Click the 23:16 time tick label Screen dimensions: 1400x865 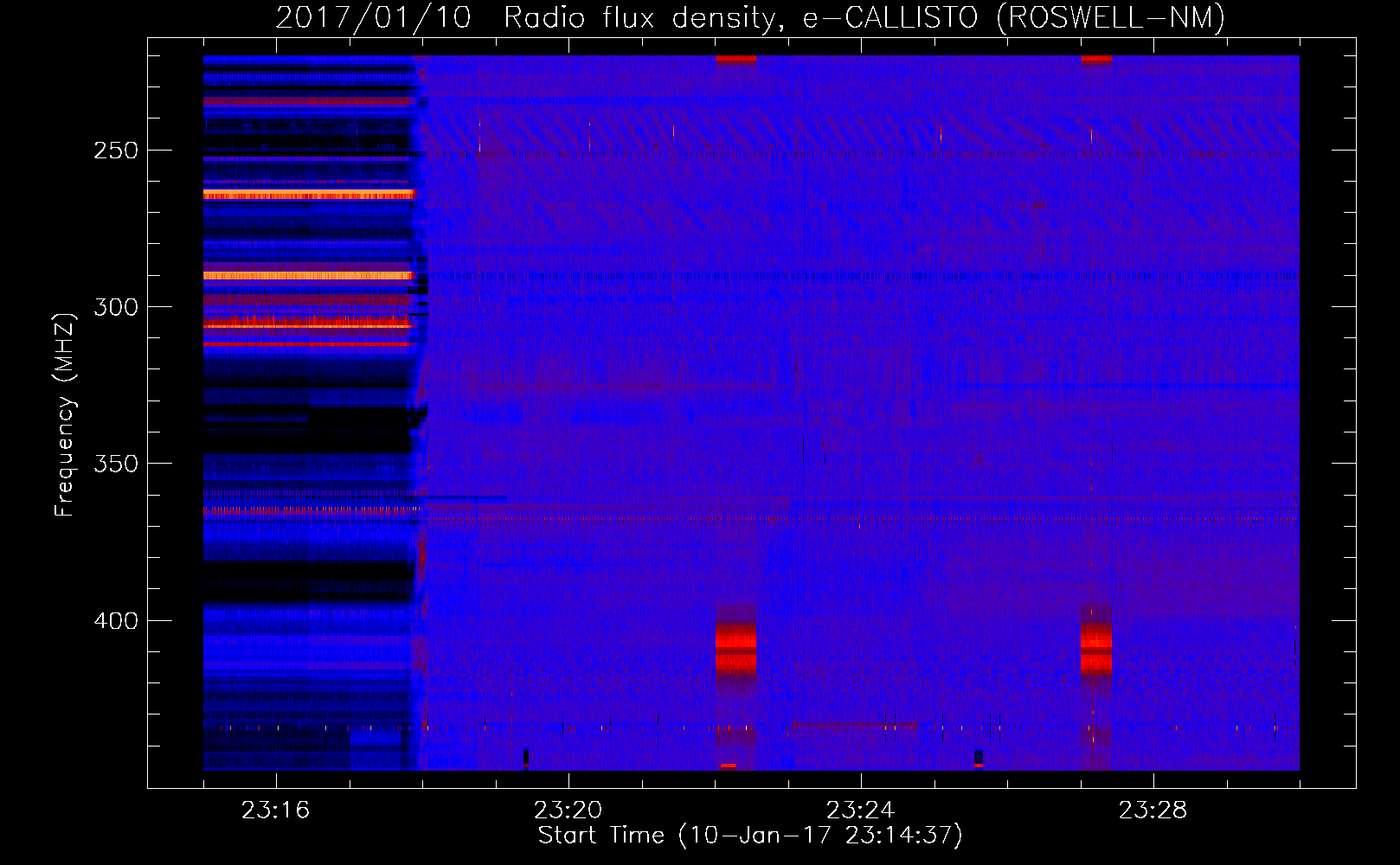[275, 811]
